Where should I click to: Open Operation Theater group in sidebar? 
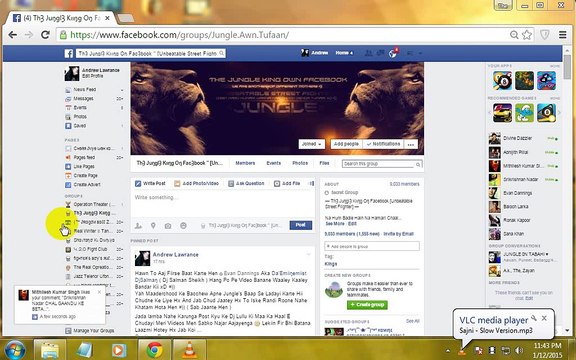94,204
